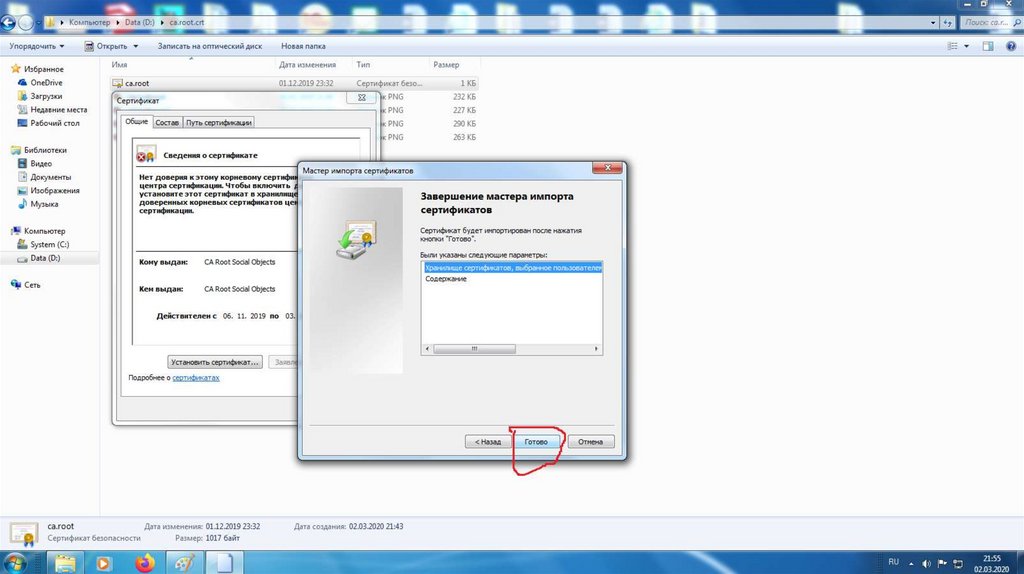Switch to the Состав tab
This screenshot has width=1024, height=574.
pos(167,123)
